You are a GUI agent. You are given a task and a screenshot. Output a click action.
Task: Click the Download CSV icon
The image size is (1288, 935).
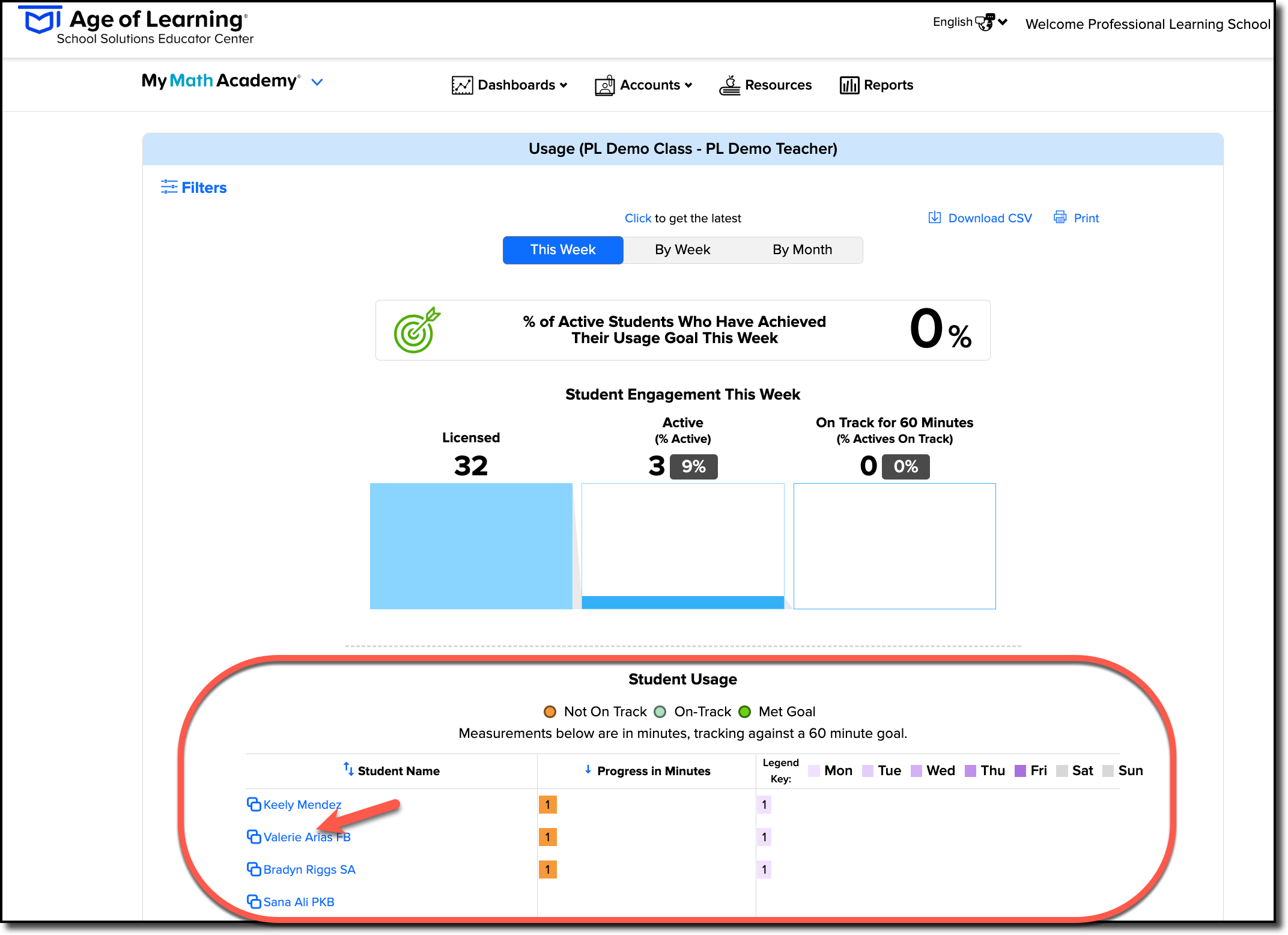pos(935,217)
